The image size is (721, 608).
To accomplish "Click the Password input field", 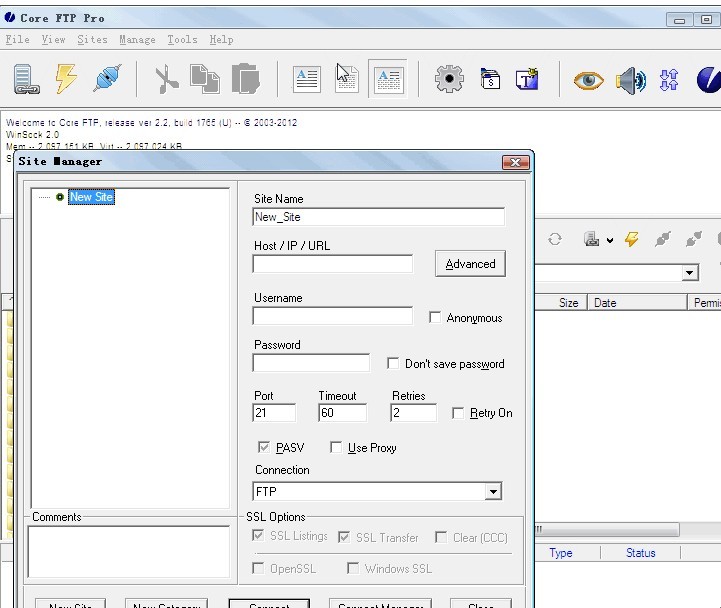I will [x=311, y=363].
